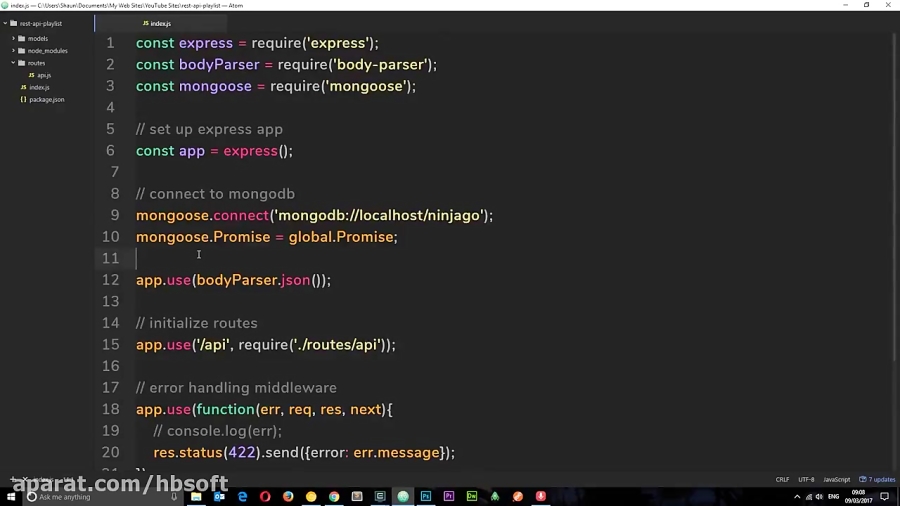Image resolution: width=900 pixels, height=506 pixels.
Task: Click line number 9 in the gutter
Action: 115,215
